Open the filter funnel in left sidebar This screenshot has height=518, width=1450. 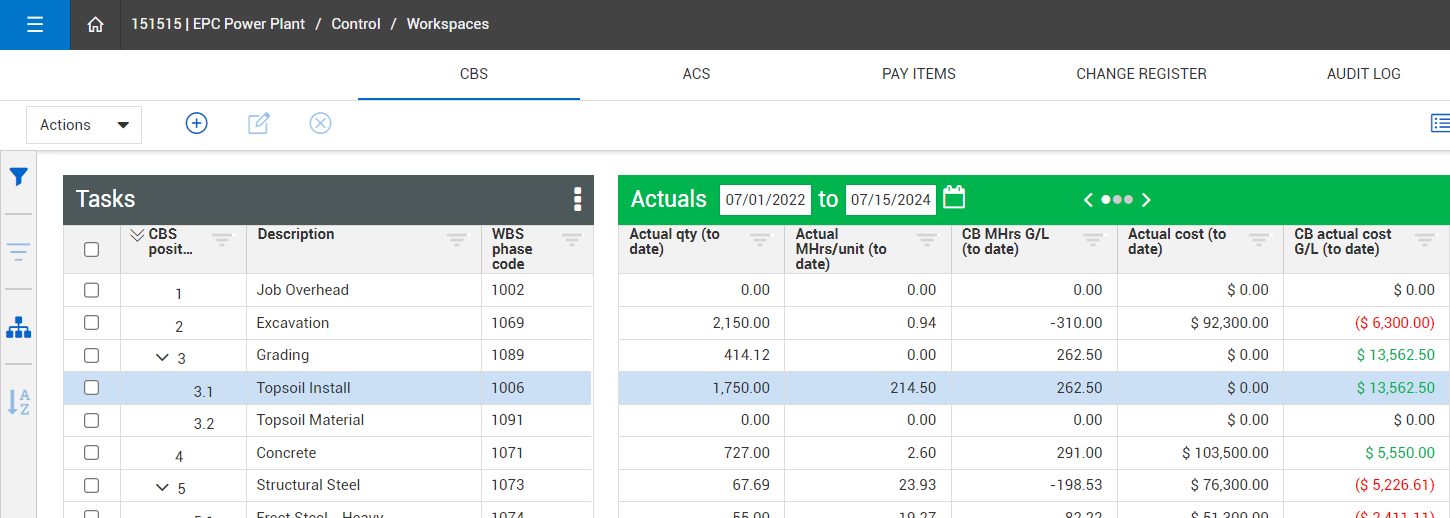tap(18, 177)
